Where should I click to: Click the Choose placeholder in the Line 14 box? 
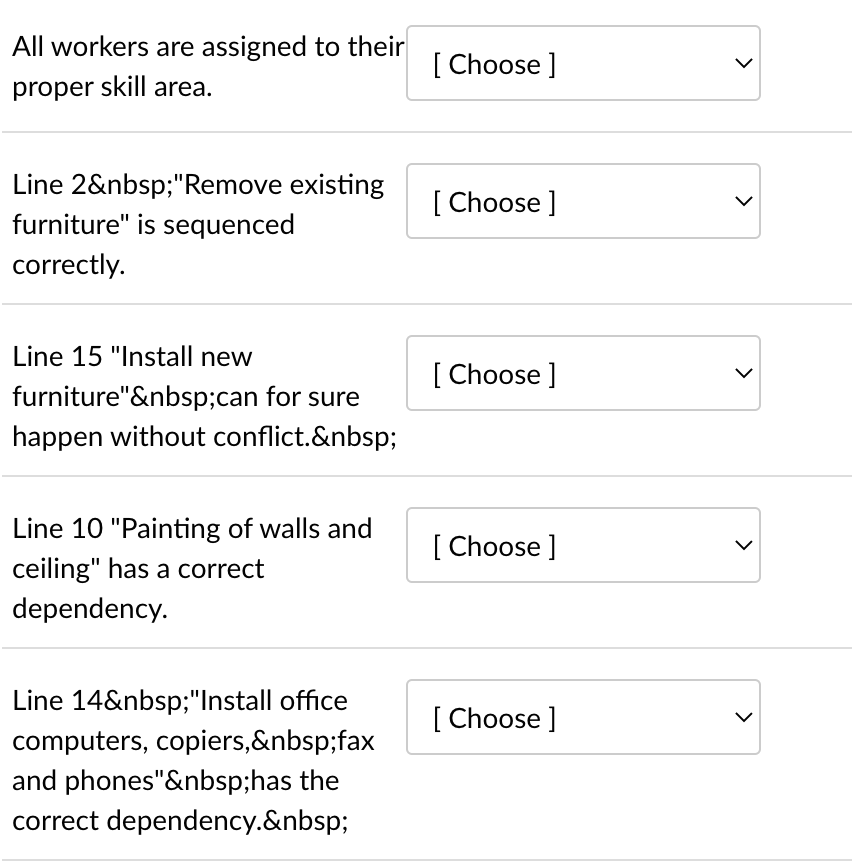(493, 718)
